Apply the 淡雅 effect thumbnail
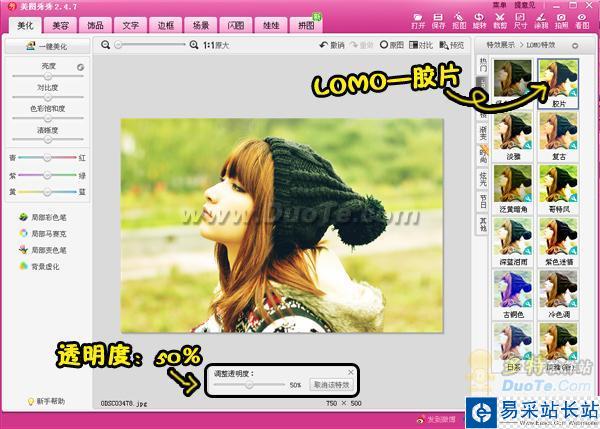600x429 pixels. (x=513, y=137)
